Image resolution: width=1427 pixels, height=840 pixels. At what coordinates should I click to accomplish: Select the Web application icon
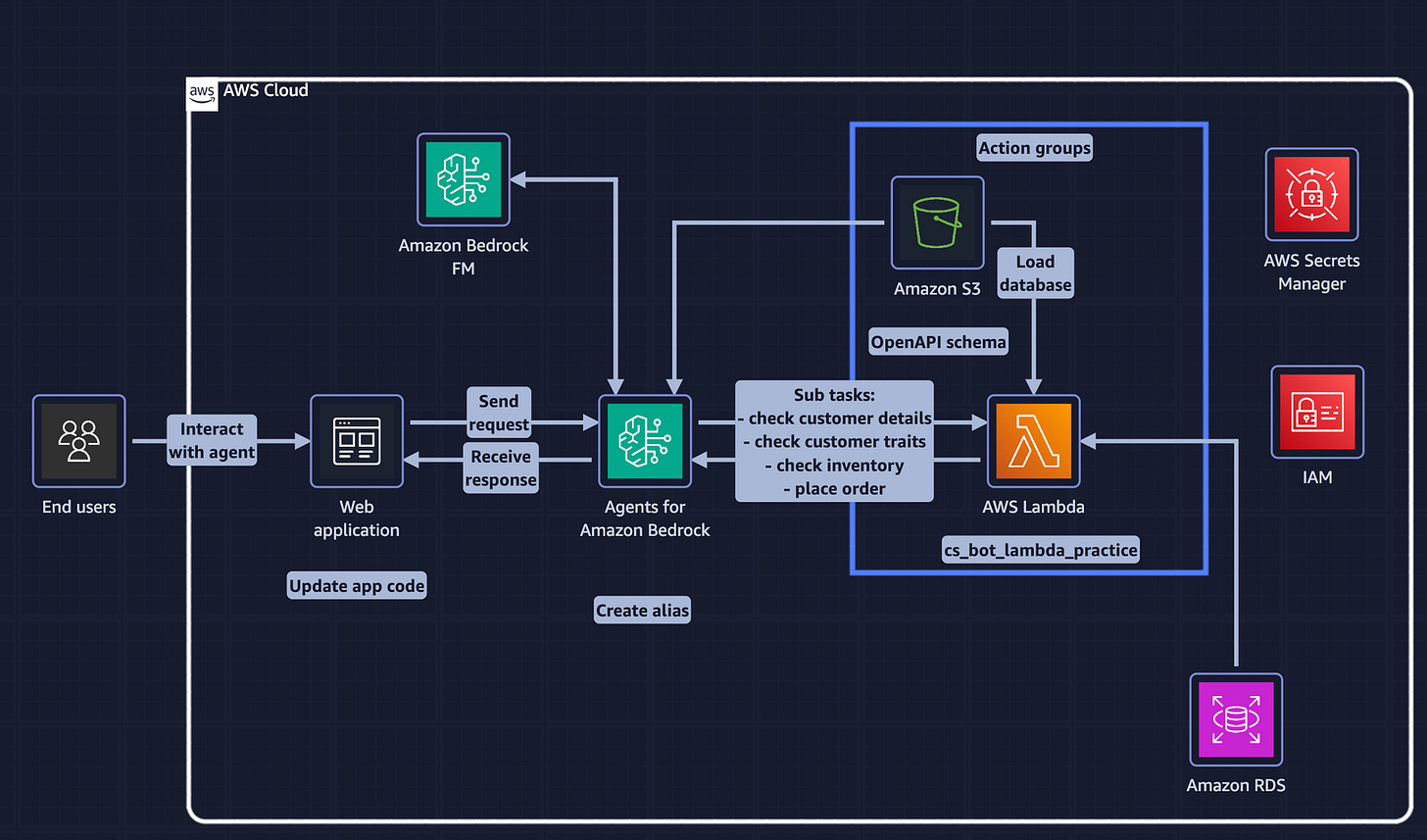tap(357, 441)
